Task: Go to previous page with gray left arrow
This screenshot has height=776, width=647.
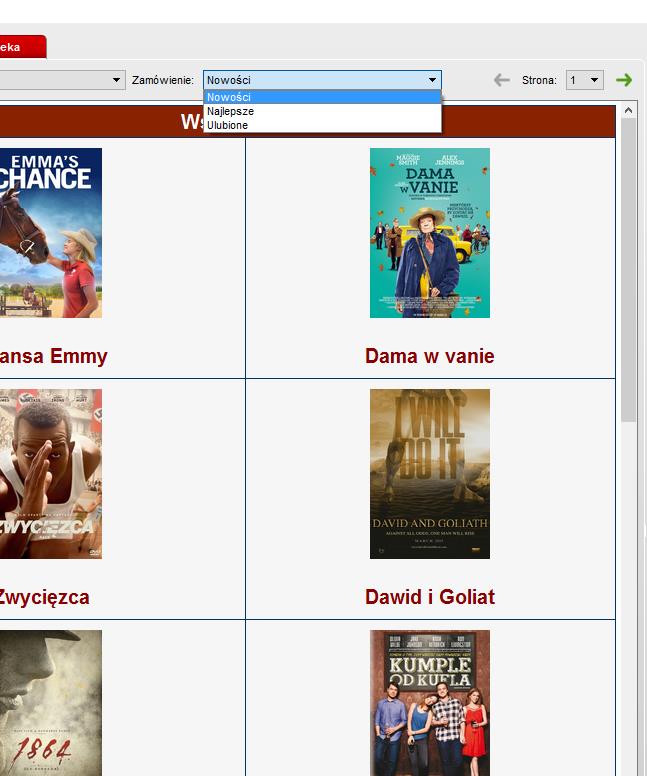Action: (x=501, y=80)
